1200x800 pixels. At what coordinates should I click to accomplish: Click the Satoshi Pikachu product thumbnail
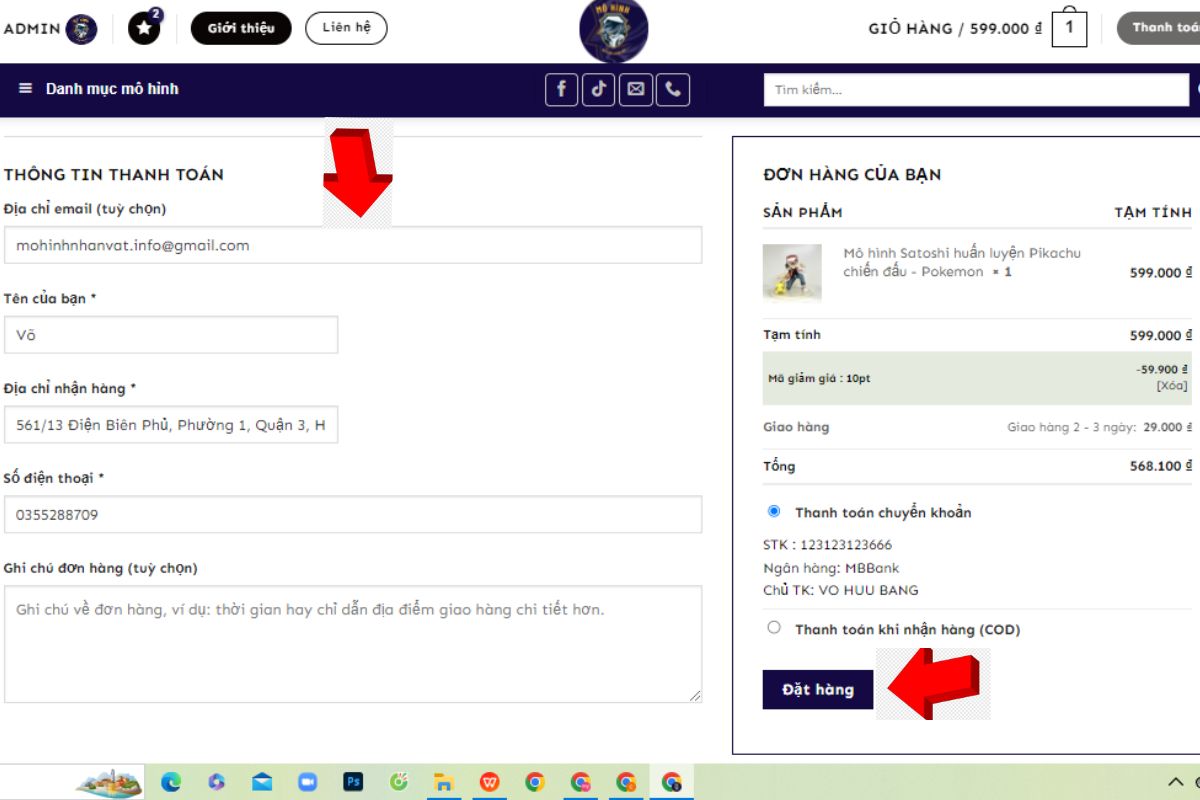coord(792,272)
